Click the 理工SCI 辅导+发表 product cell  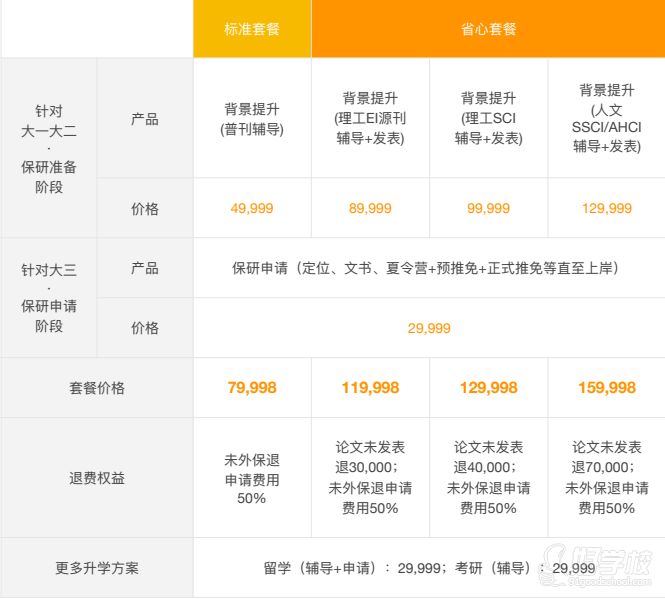tap(488, 119)
